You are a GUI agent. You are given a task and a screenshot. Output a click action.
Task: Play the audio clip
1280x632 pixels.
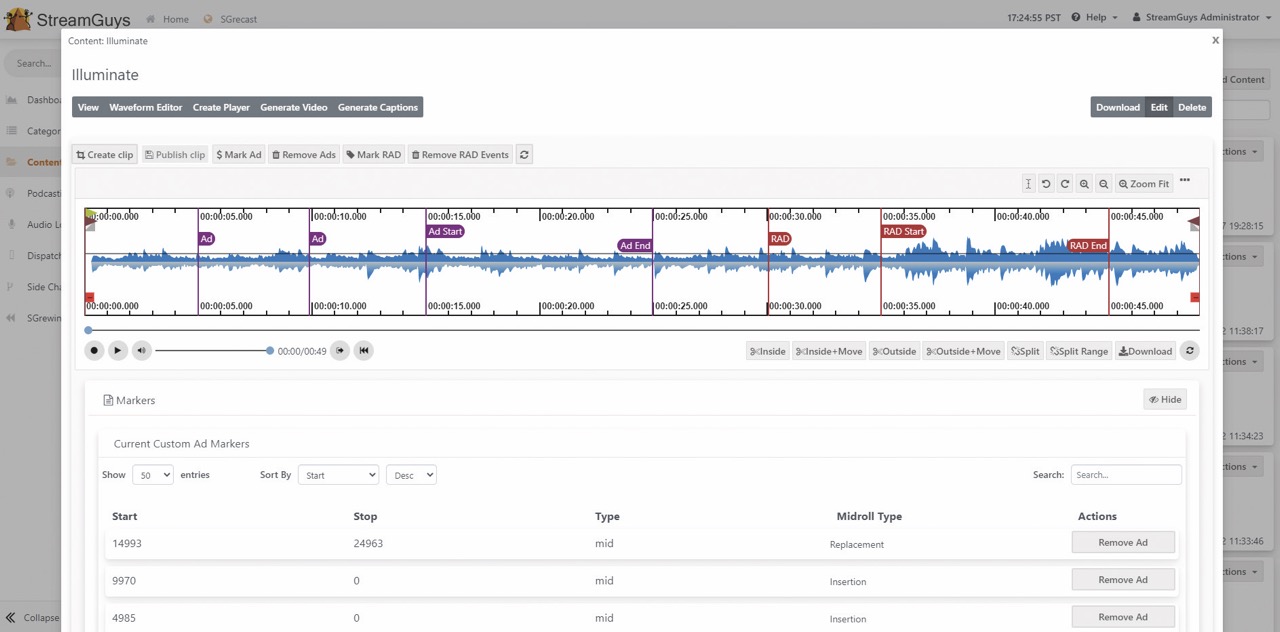point(117,350)
